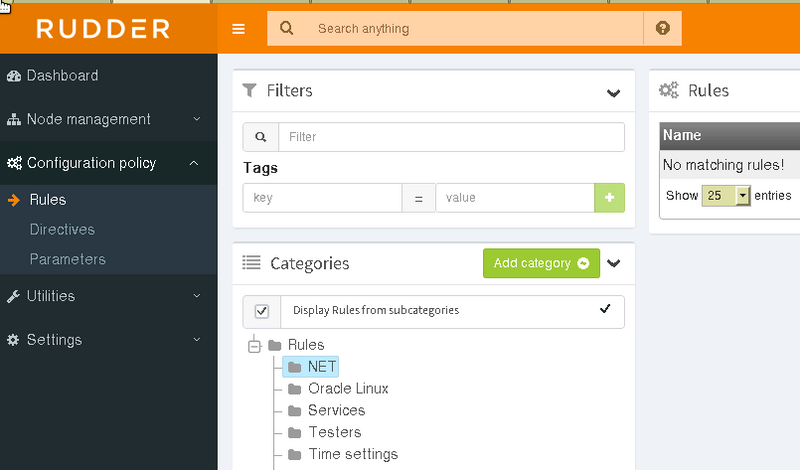Click the tag key input field
This screenshot has width=800, height=470.
(x=322, y=197)
